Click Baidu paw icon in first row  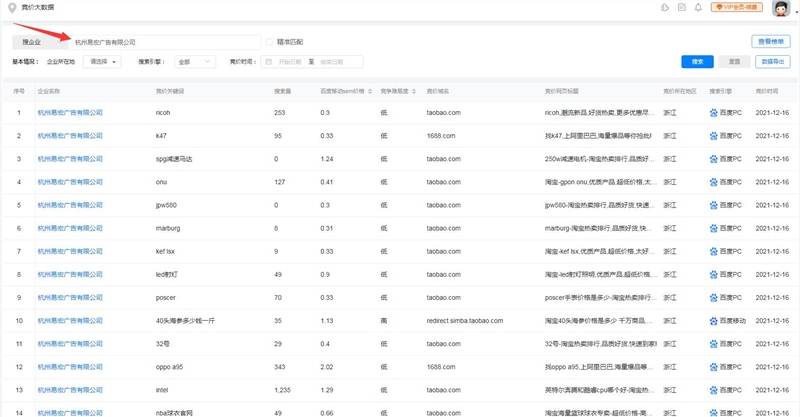[x=714, y=112]
